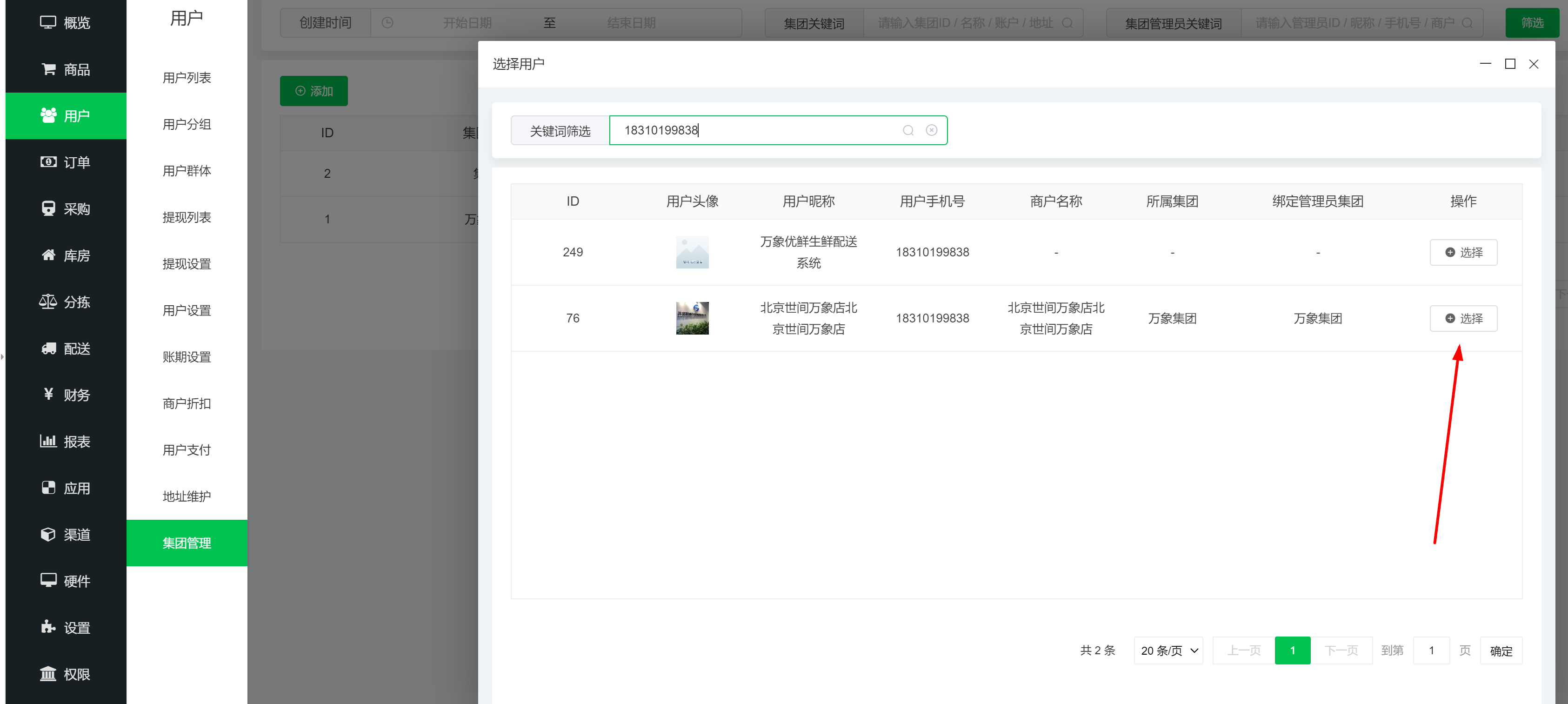The width and height of the screenshot is (1568, 704).
Task: Open the 20 条/页 page size dropdown
Action: 1168,651
